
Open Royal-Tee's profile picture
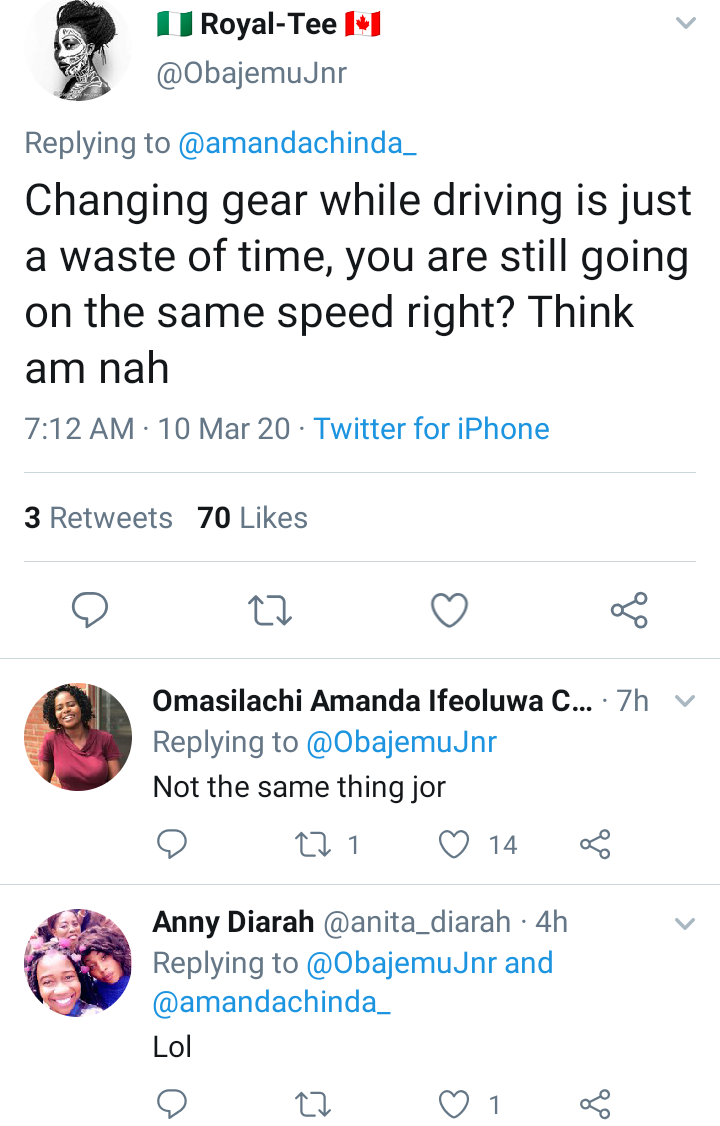click(x=78, y=48)
